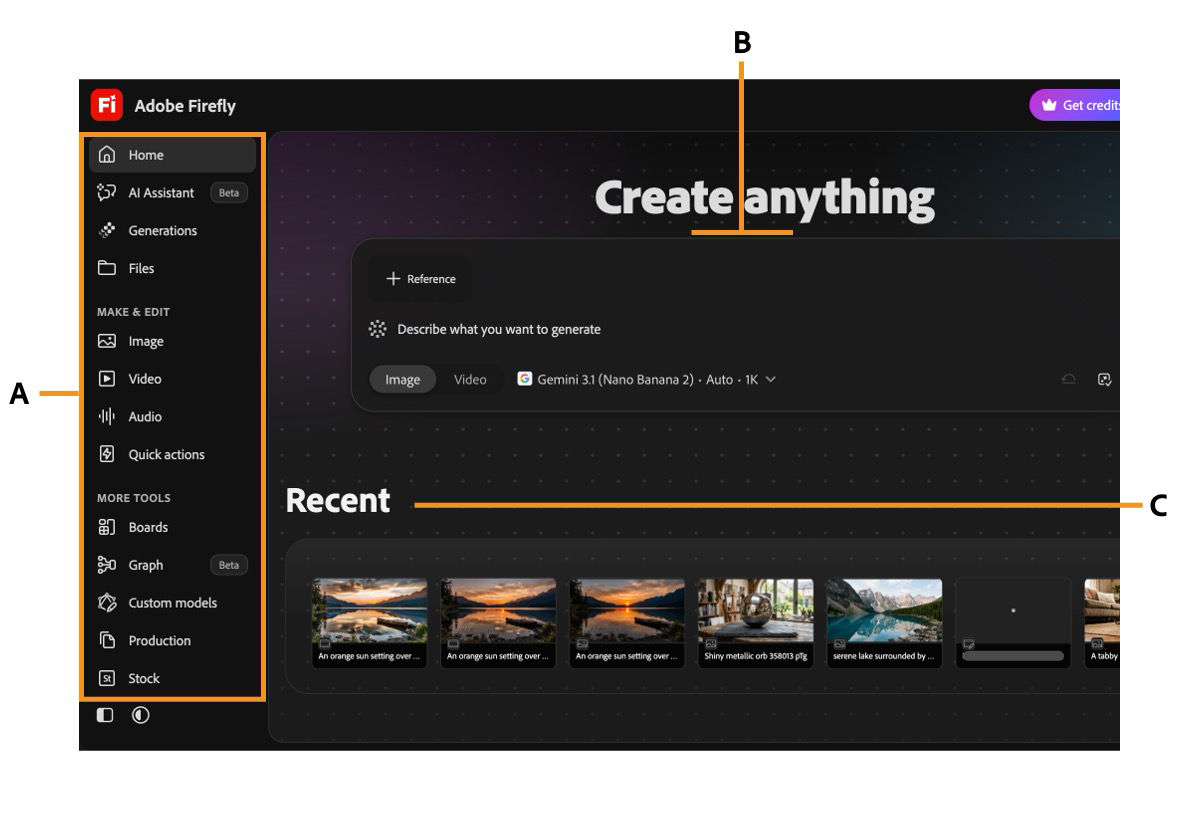The height and width of the screenshot is (831, 1200).
Task: Toggle the light/dark theme circle icon
Action: (x=141, y=715)
